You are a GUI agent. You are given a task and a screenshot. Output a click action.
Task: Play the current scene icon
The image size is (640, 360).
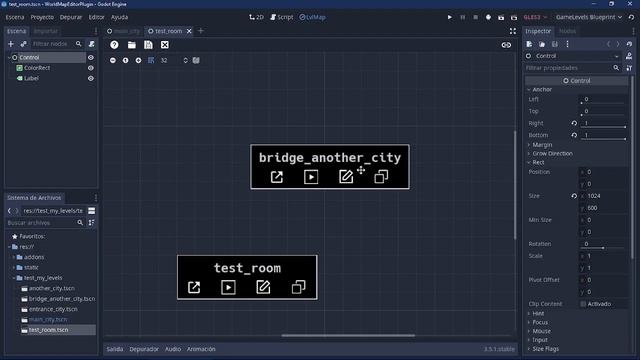(x=501, y=17)
